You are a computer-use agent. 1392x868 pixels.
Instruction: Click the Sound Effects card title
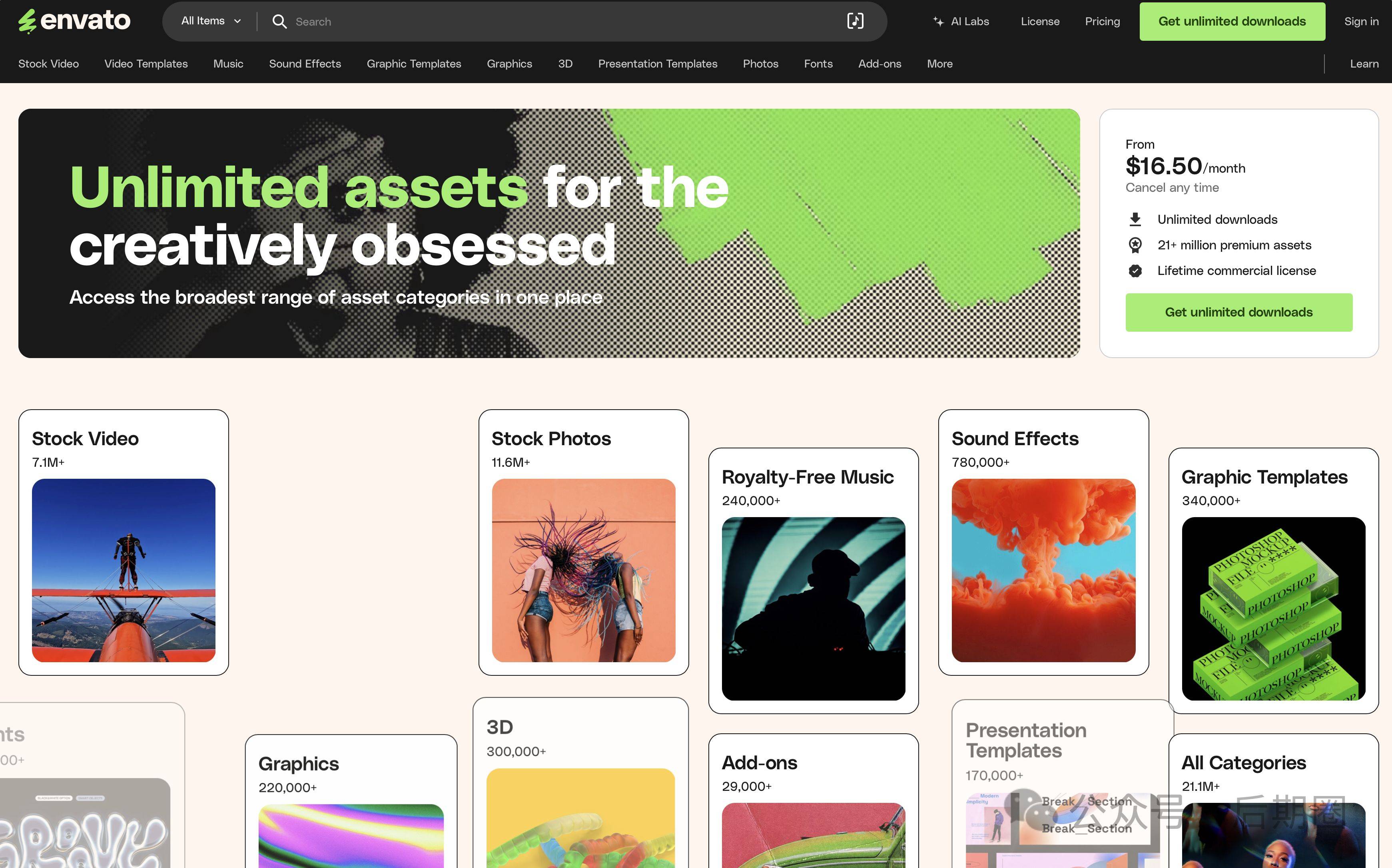(1015, 438)
